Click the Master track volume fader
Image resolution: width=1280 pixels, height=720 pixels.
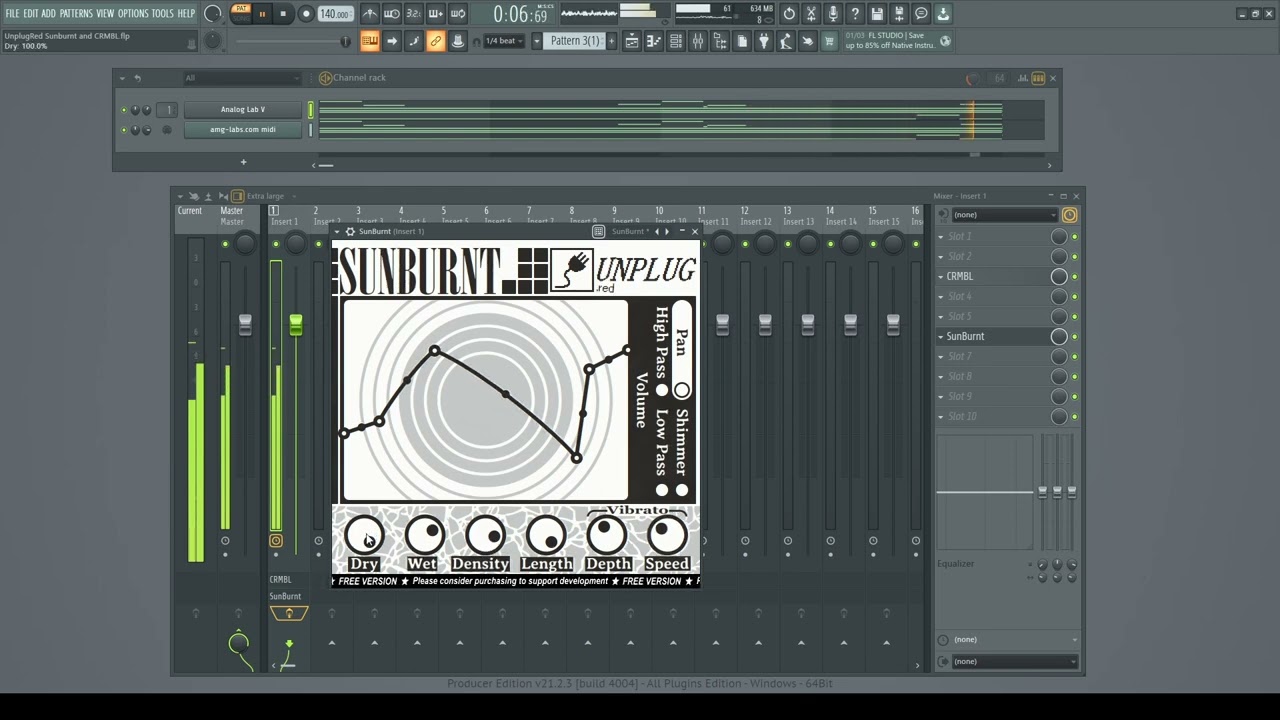pos(245,325)
